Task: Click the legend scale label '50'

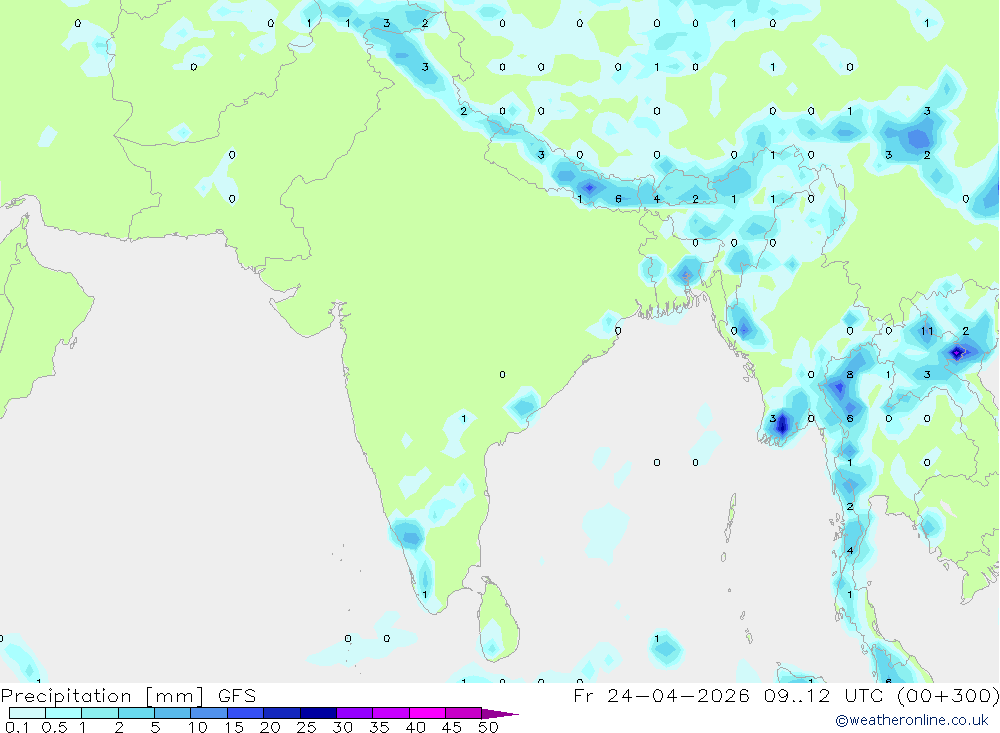Action: [x=488, y=727]
